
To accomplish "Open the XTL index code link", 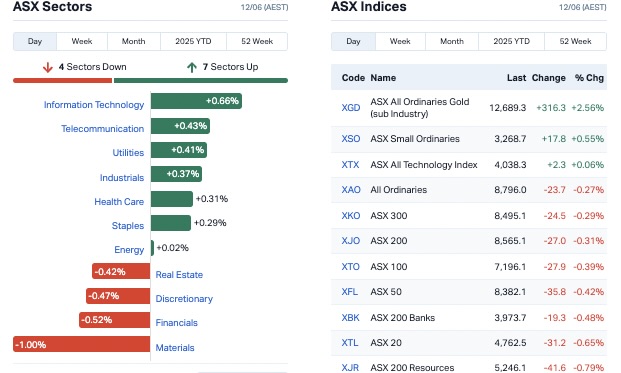I will coord(350,343).
